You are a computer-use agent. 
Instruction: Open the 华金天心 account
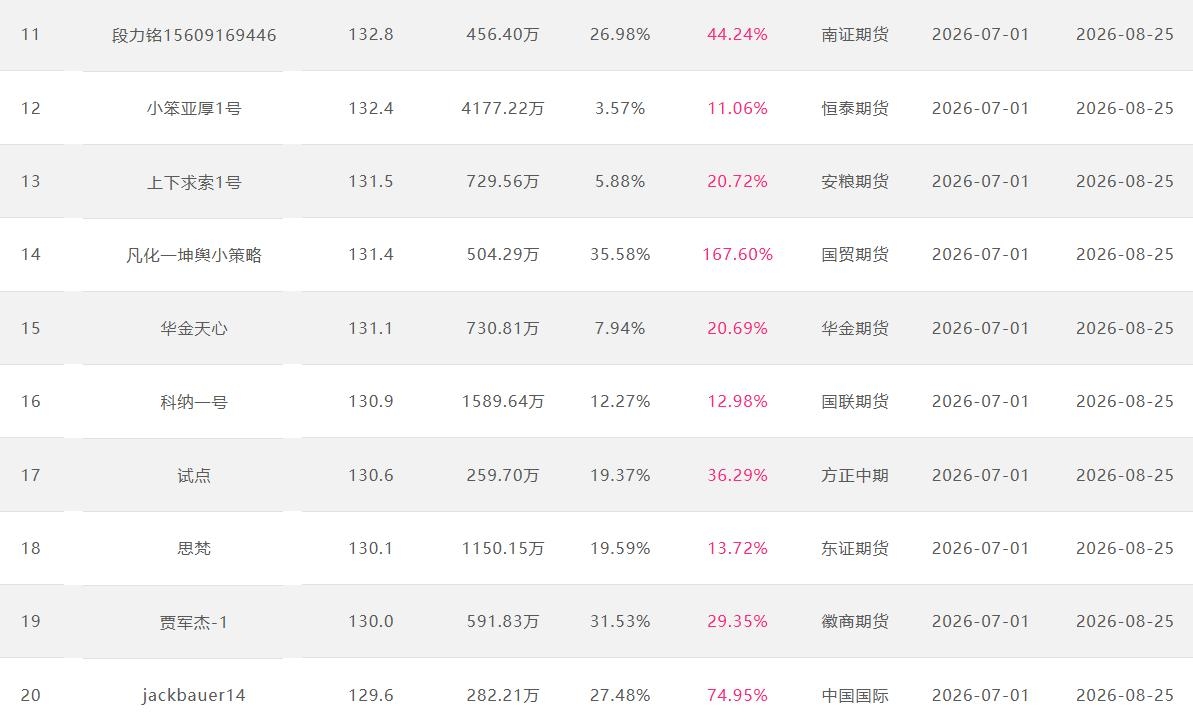194,329
